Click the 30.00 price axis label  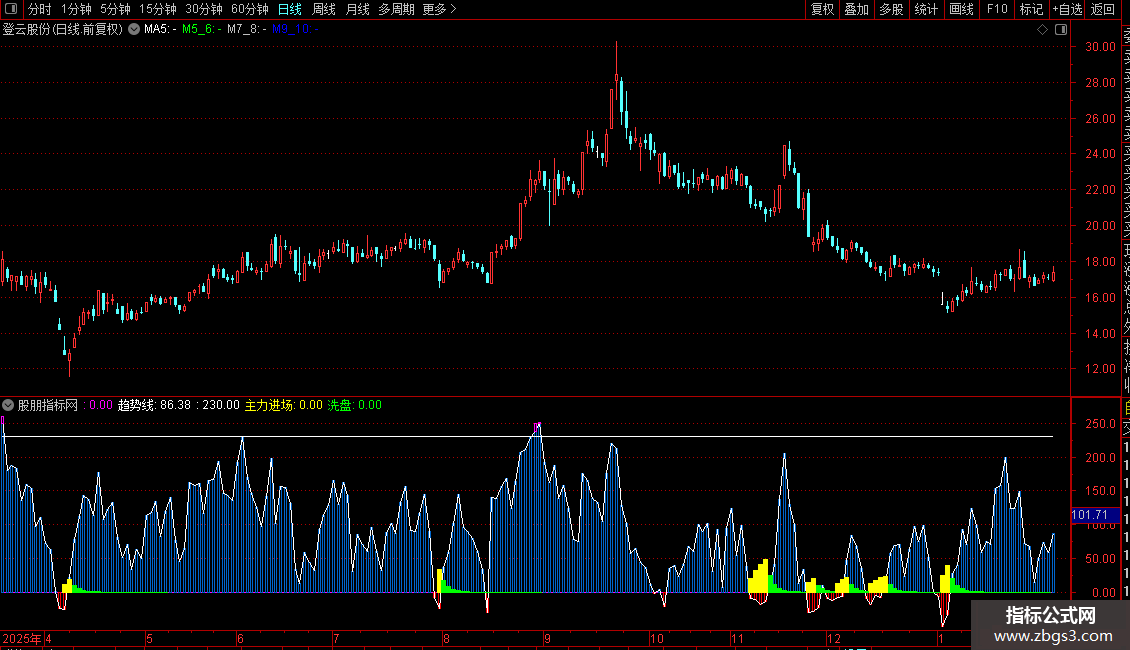point(1100,47)
